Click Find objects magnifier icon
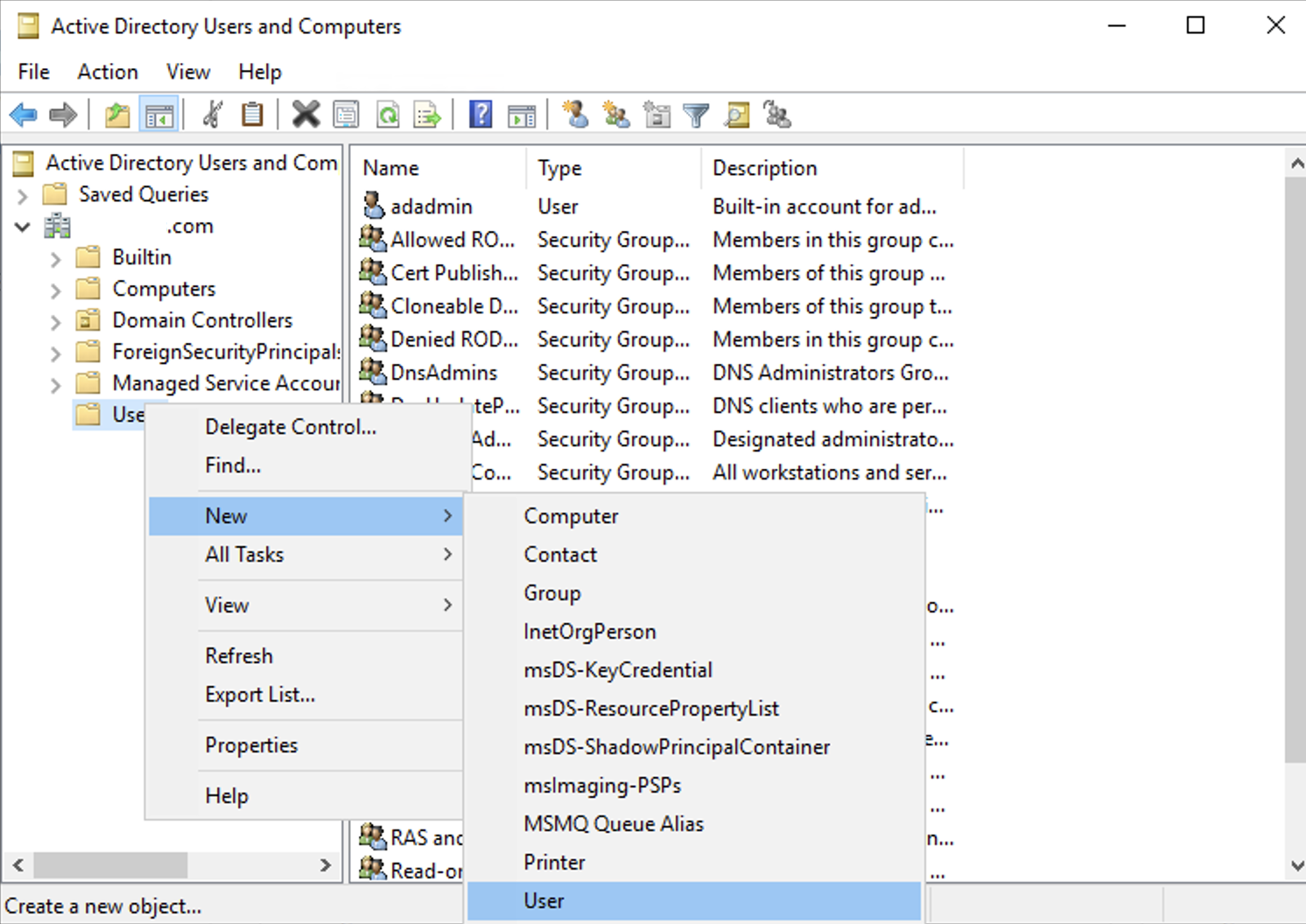 [x=737, y=115]
